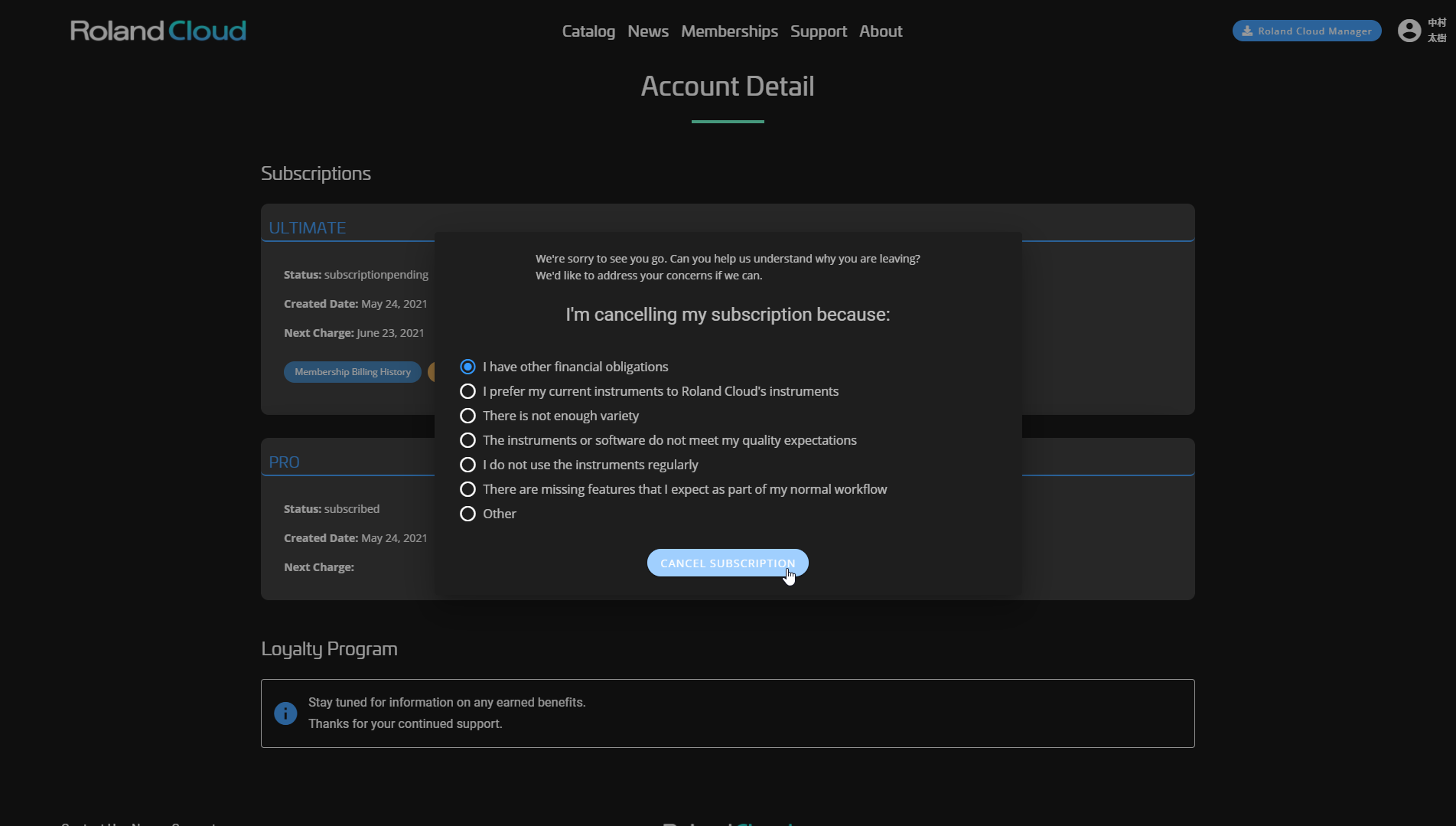Confirm with the Cancel Subscription button

pos(728,563)
